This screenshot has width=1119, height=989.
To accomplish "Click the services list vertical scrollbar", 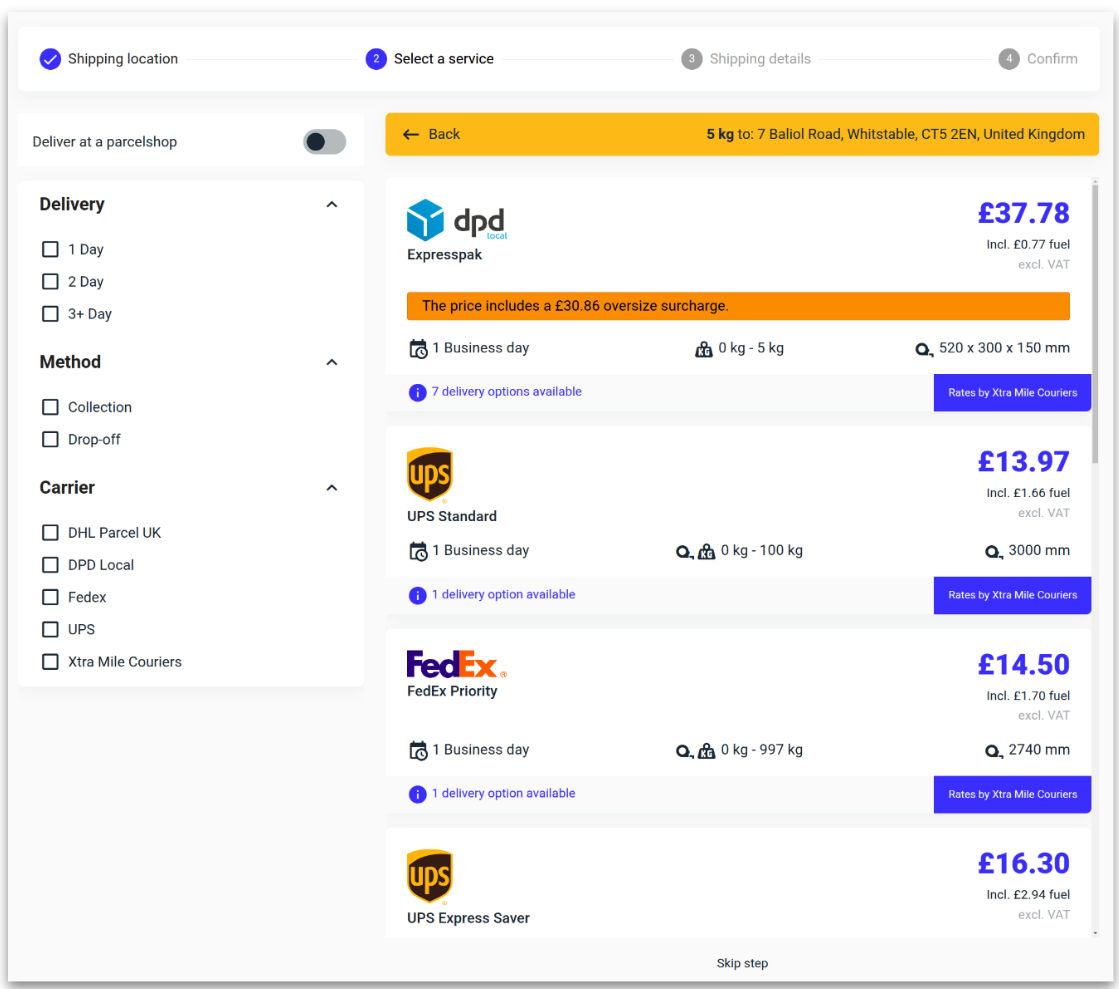I will [1096, 320].
